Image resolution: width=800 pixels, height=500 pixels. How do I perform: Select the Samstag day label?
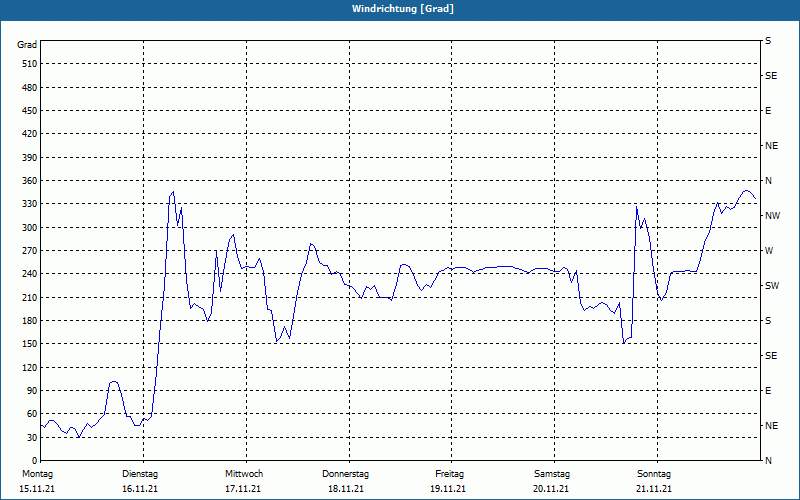(x=552, y=474)
